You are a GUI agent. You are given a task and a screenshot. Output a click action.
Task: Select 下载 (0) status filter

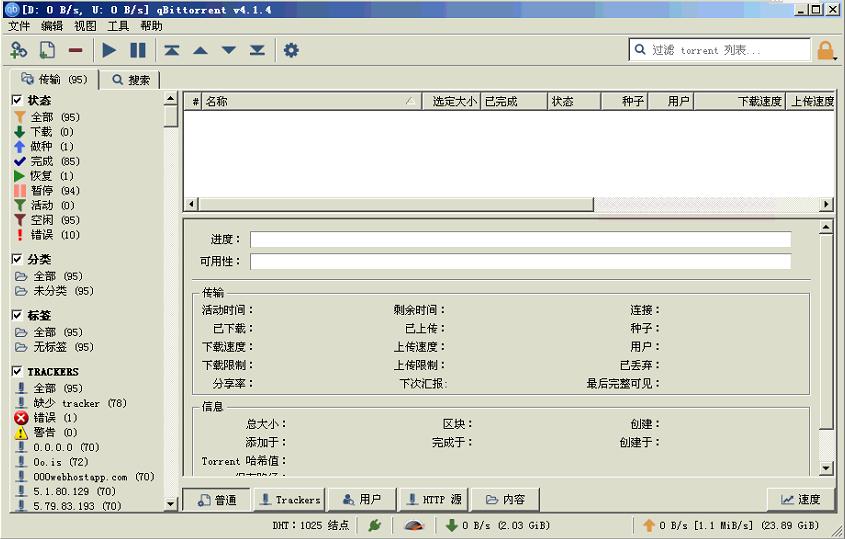click(44, 132)
